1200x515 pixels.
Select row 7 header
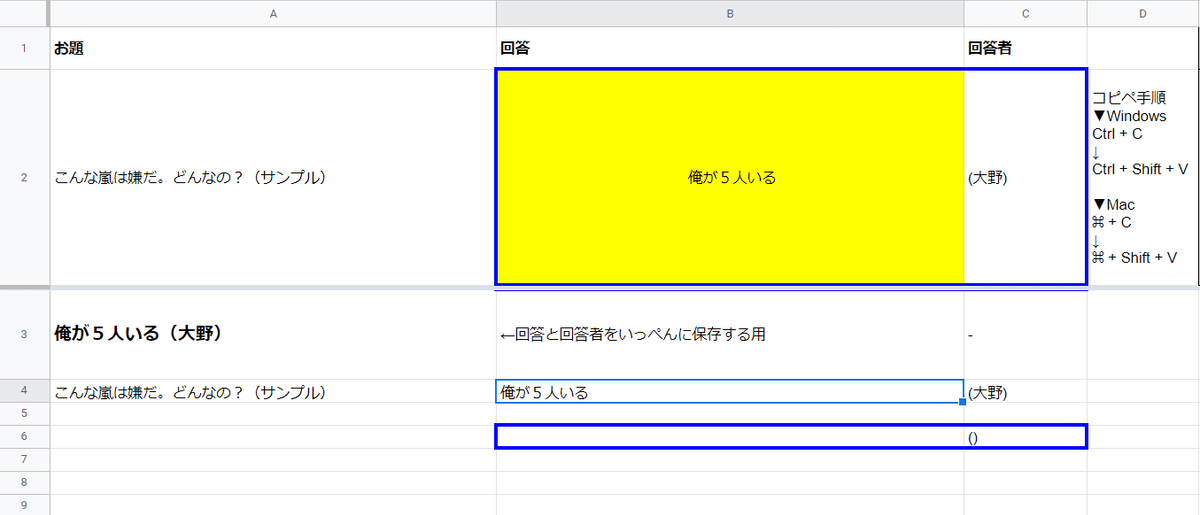tap(24, 459)
